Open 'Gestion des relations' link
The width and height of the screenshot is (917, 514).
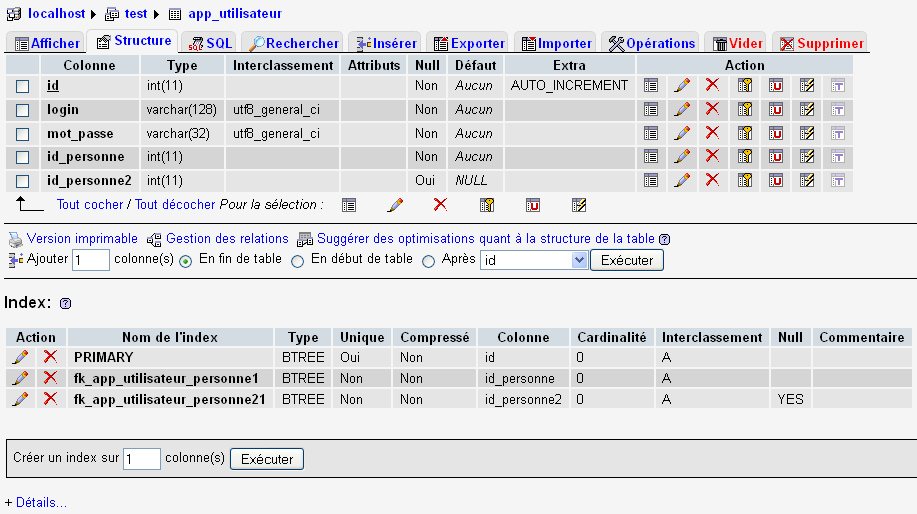[227, 239]
